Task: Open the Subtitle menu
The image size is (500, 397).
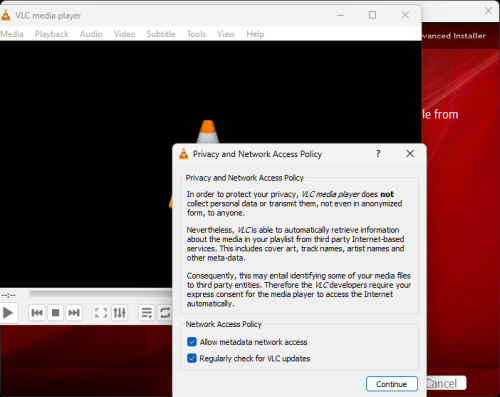Action: (161, 34)
